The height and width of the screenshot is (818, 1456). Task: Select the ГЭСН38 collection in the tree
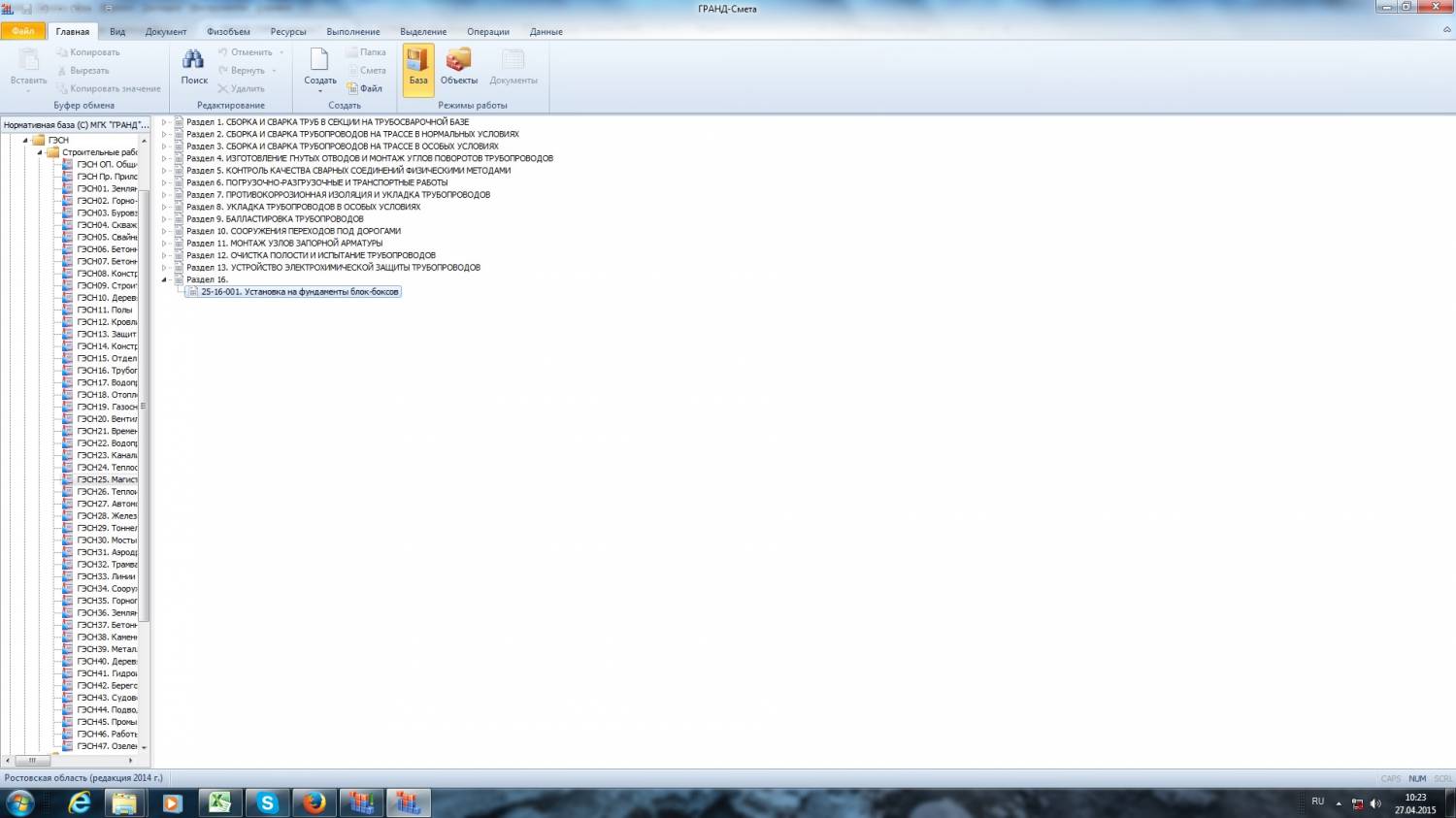click(107, 637)
